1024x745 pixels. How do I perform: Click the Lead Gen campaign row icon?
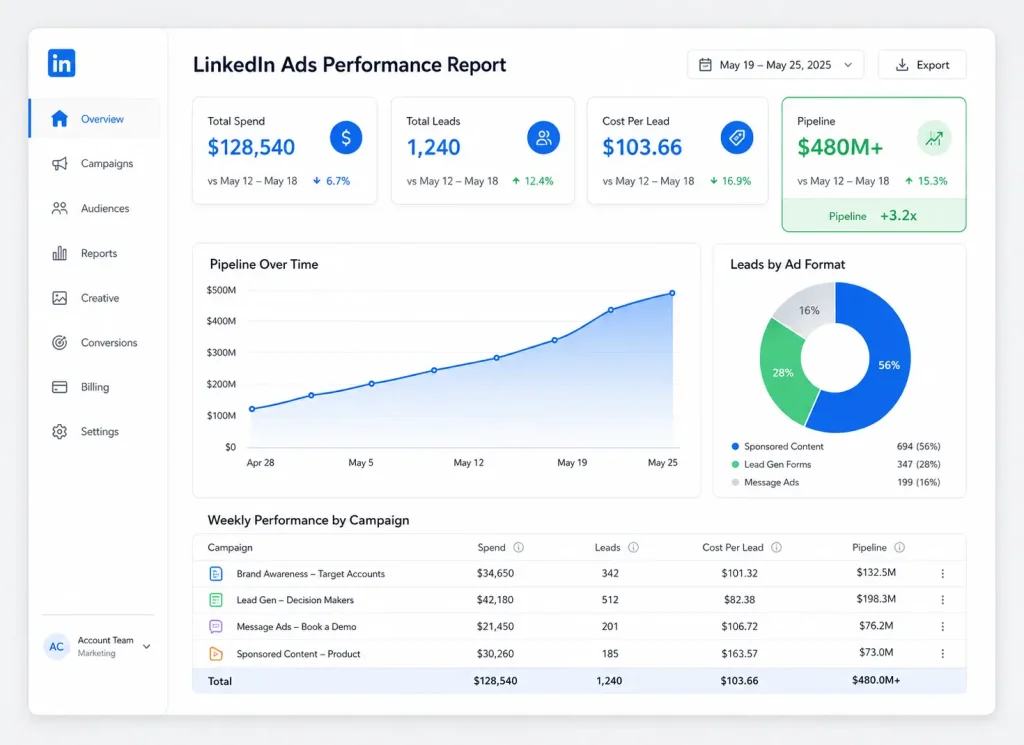click(216, 599)
